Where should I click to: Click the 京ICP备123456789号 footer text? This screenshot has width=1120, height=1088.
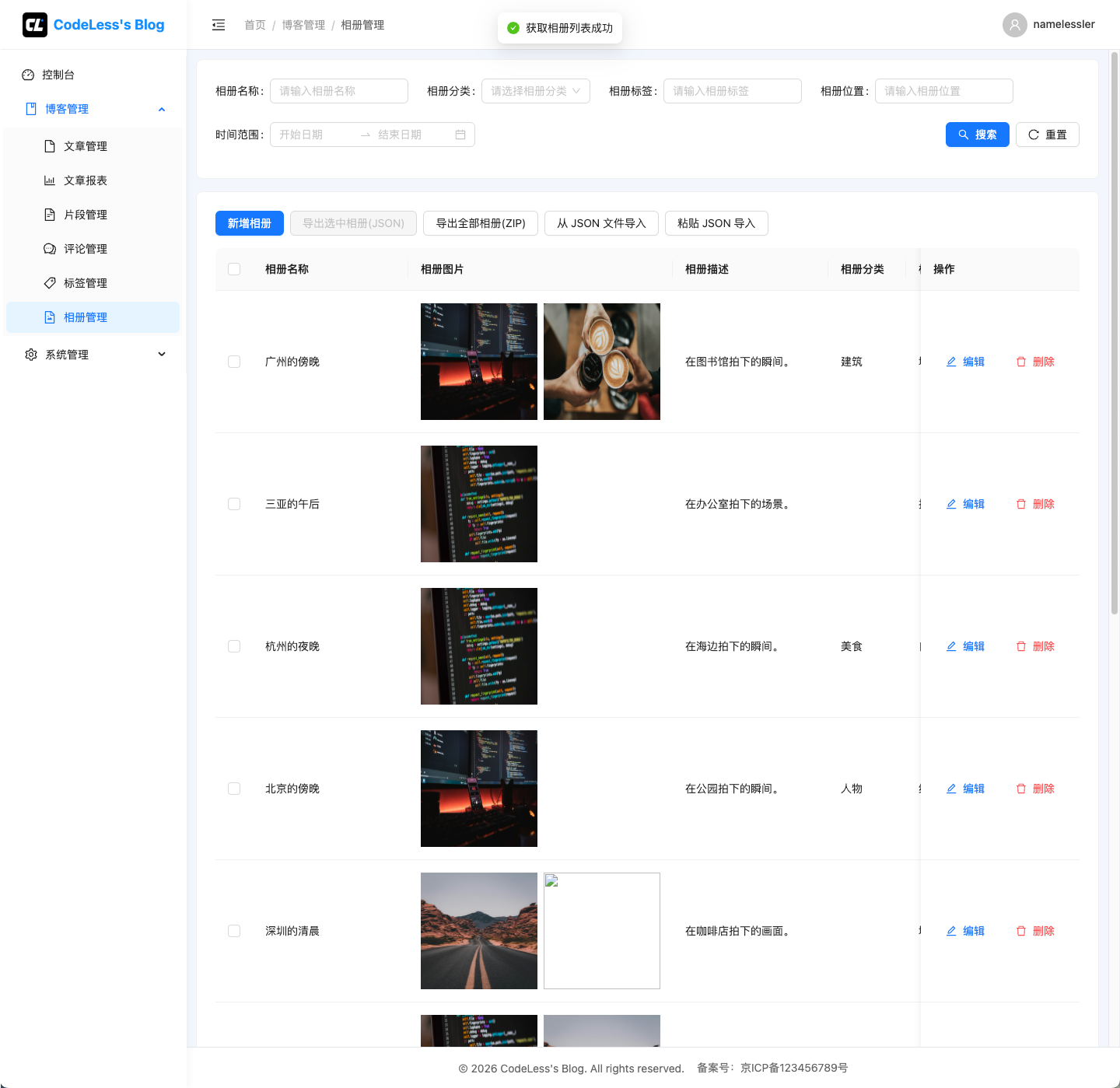[794, 1068]
